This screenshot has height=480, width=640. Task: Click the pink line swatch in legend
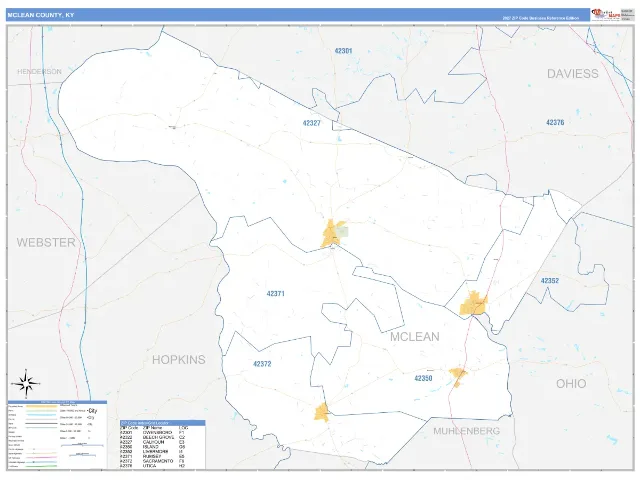[41, 458]
